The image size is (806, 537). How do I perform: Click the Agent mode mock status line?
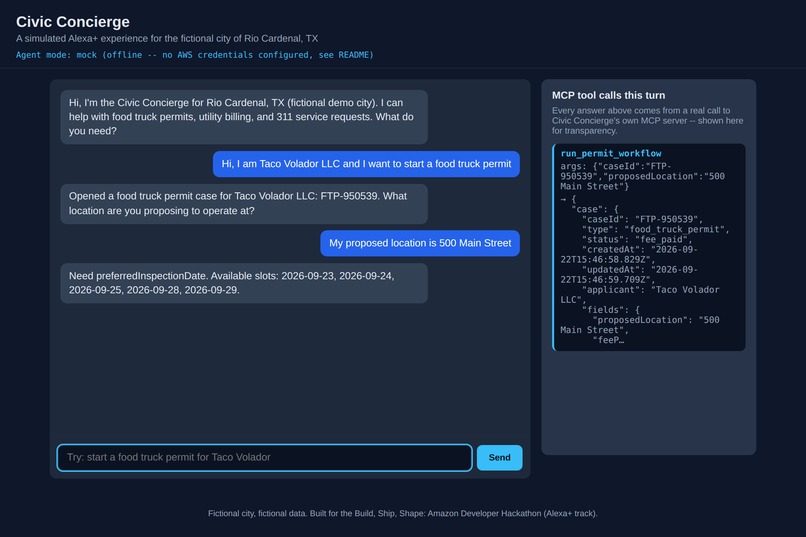(x=194, y=54)
